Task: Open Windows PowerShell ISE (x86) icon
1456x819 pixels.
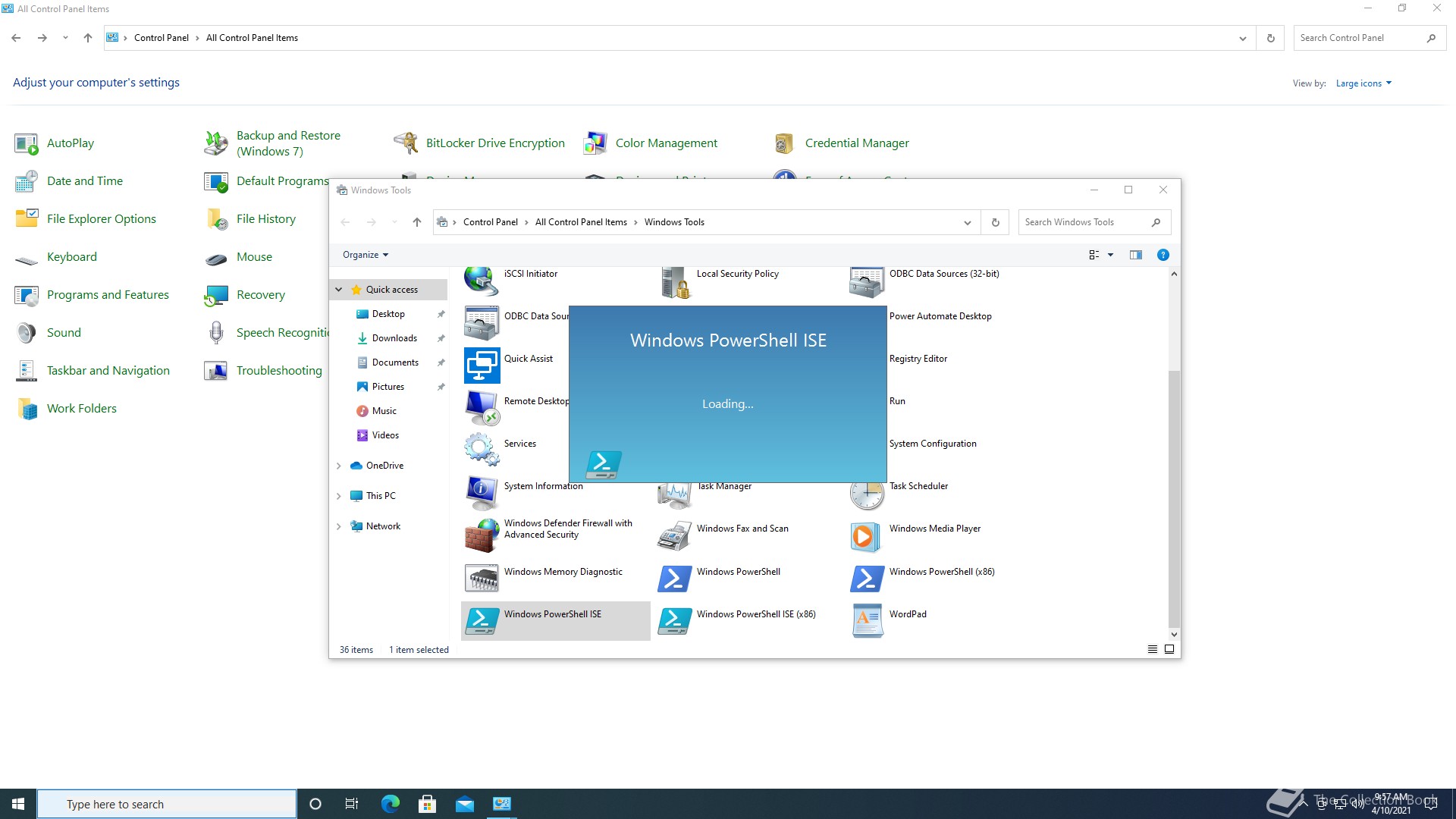Action: coord(674,620)
